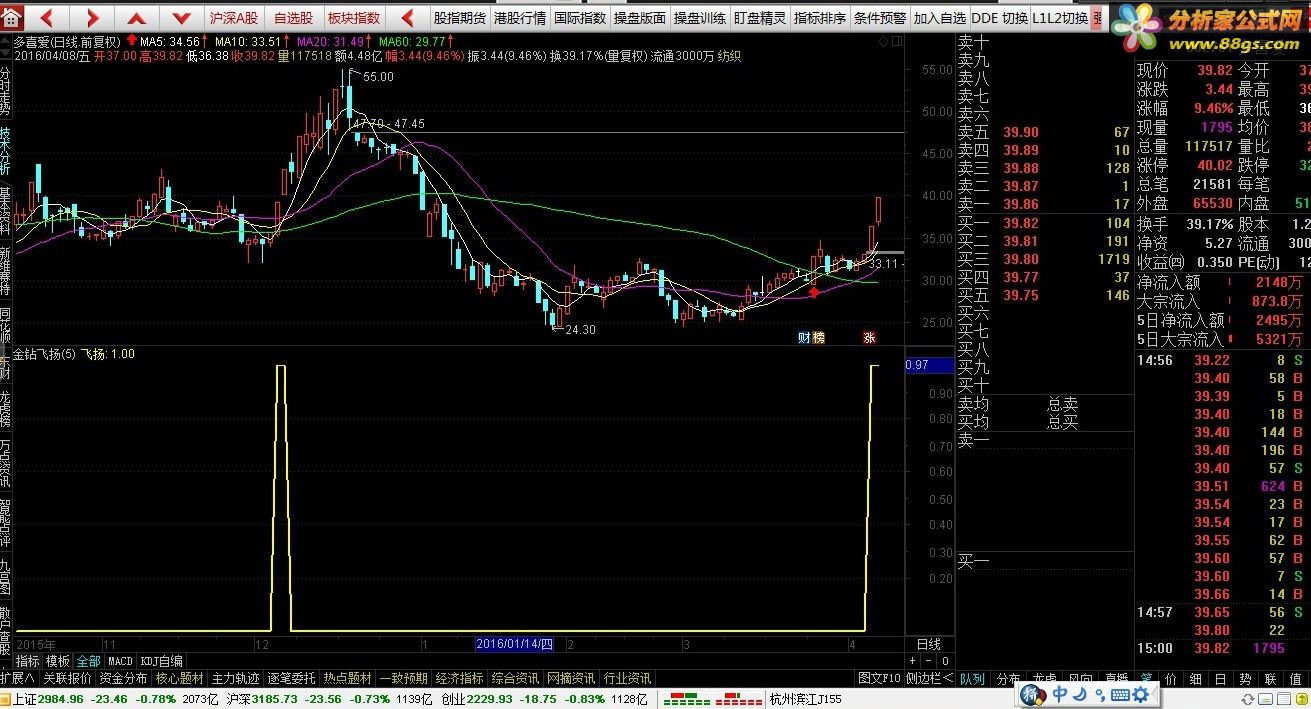Open the 资金分布 bottom tab
The width and height of the screenshot is (1311, 709).
(x=123, y=678)
